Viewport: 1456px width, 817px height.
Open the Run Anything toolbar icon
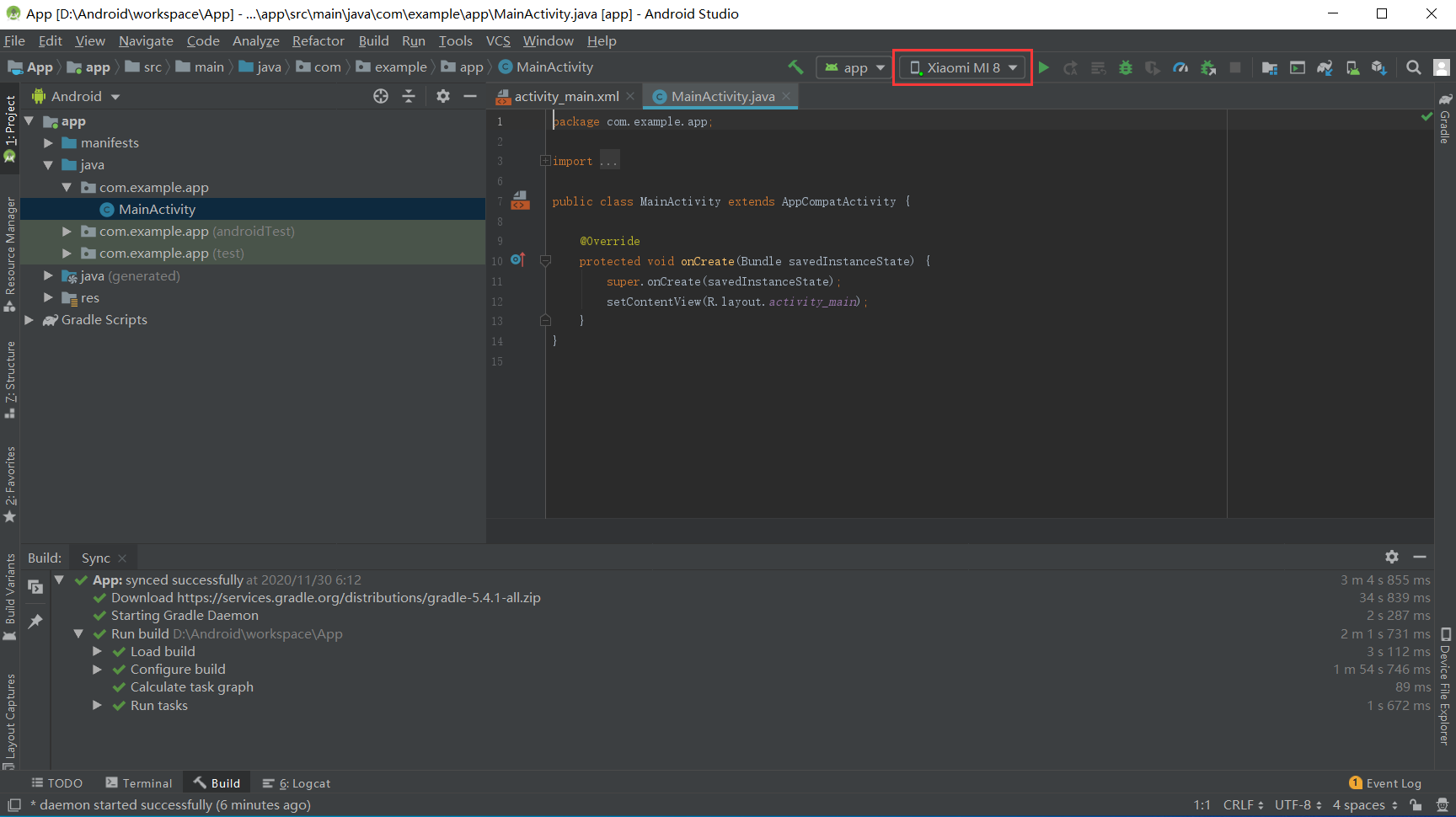pos(1298,67)
